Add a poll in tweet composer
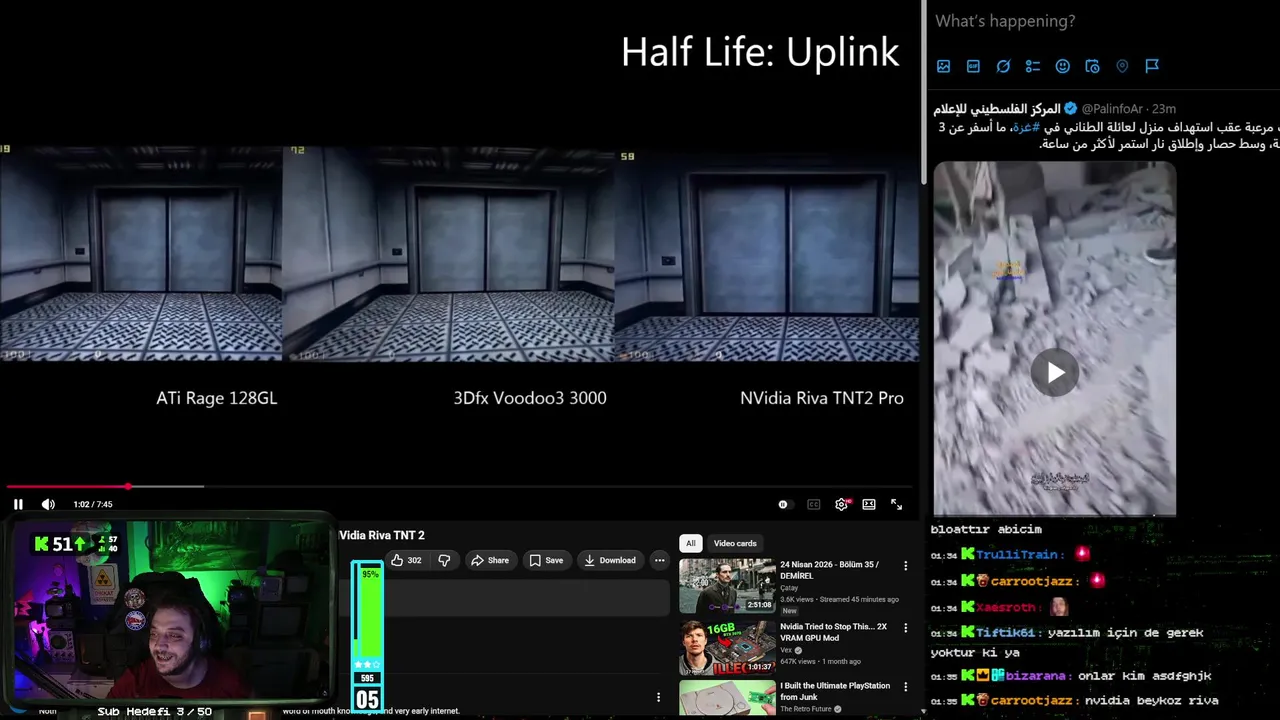1280x720 pixels. pos(1033,66)
